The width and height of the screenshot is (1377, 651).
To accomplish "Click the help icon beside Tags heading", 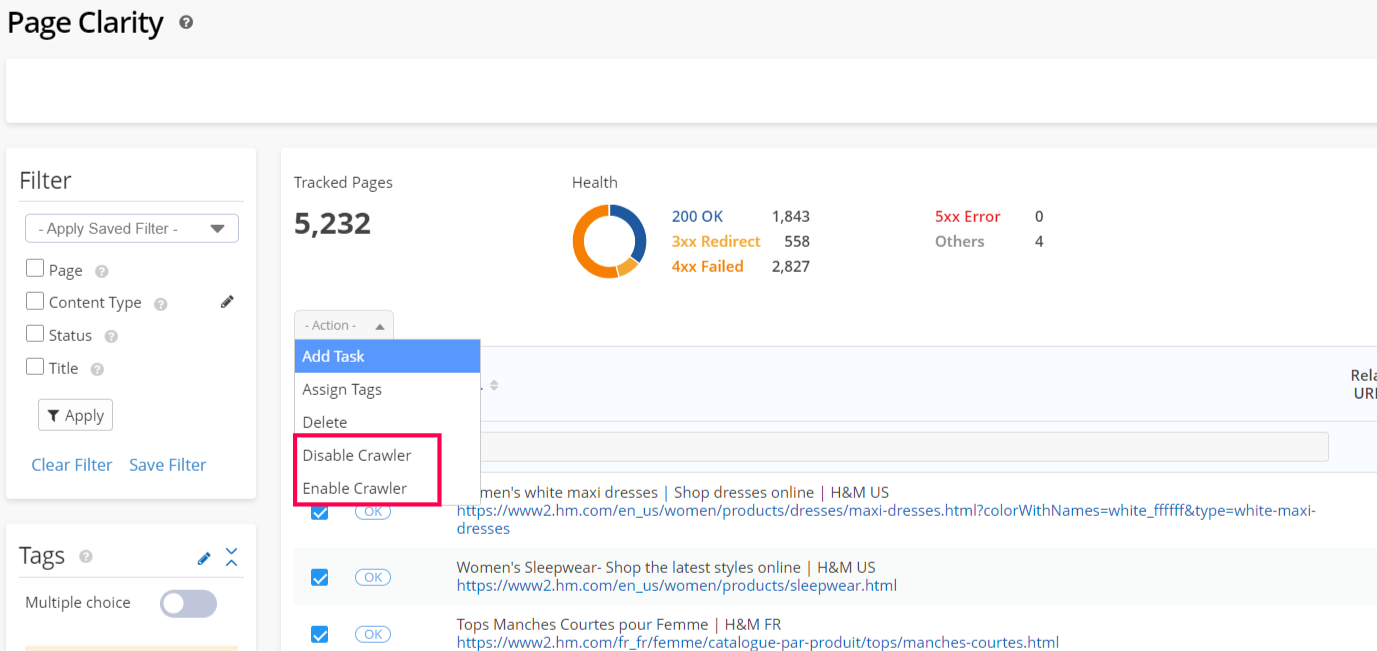I will coord(86,556).
